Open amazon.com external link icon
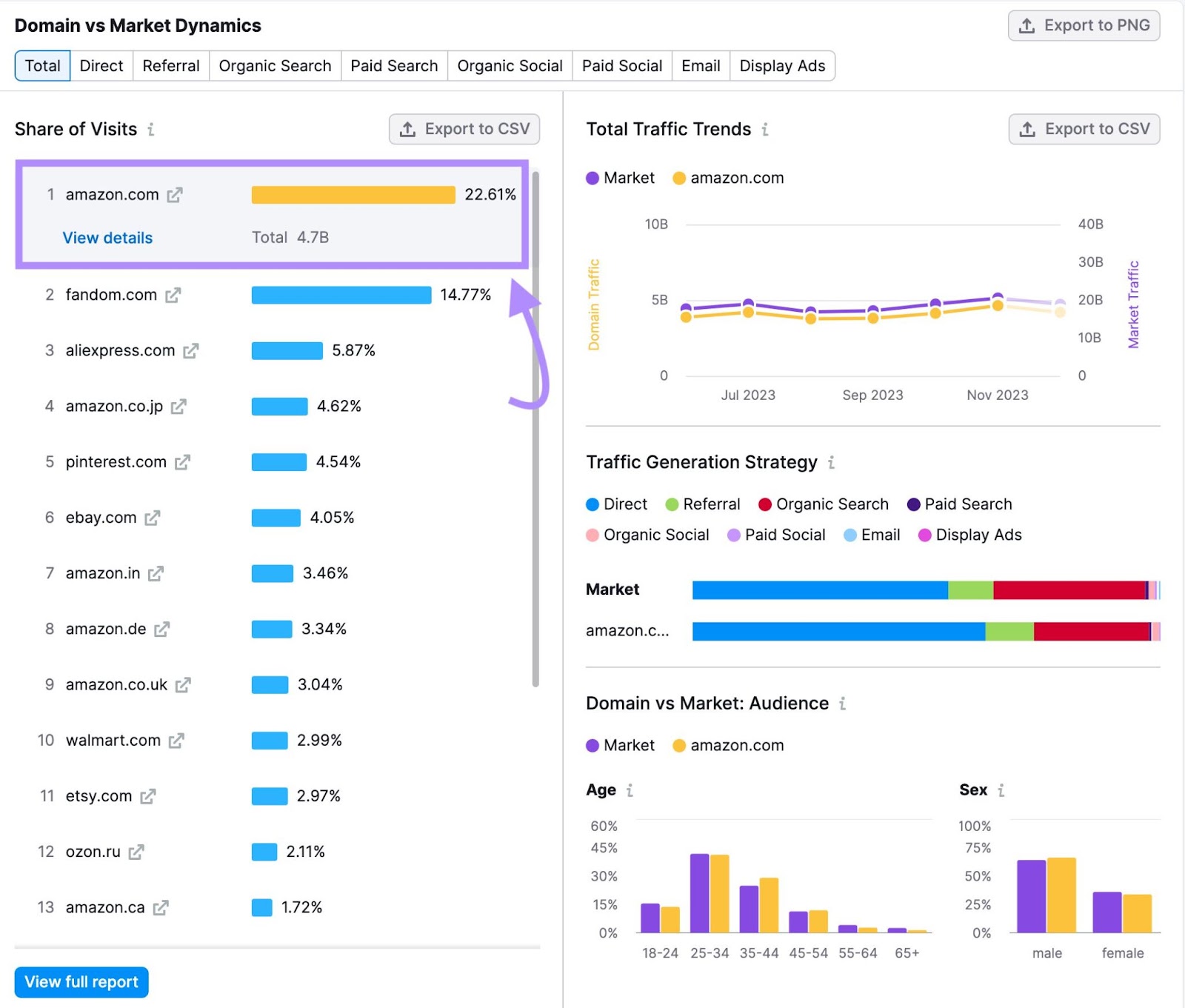 point(175,195)
